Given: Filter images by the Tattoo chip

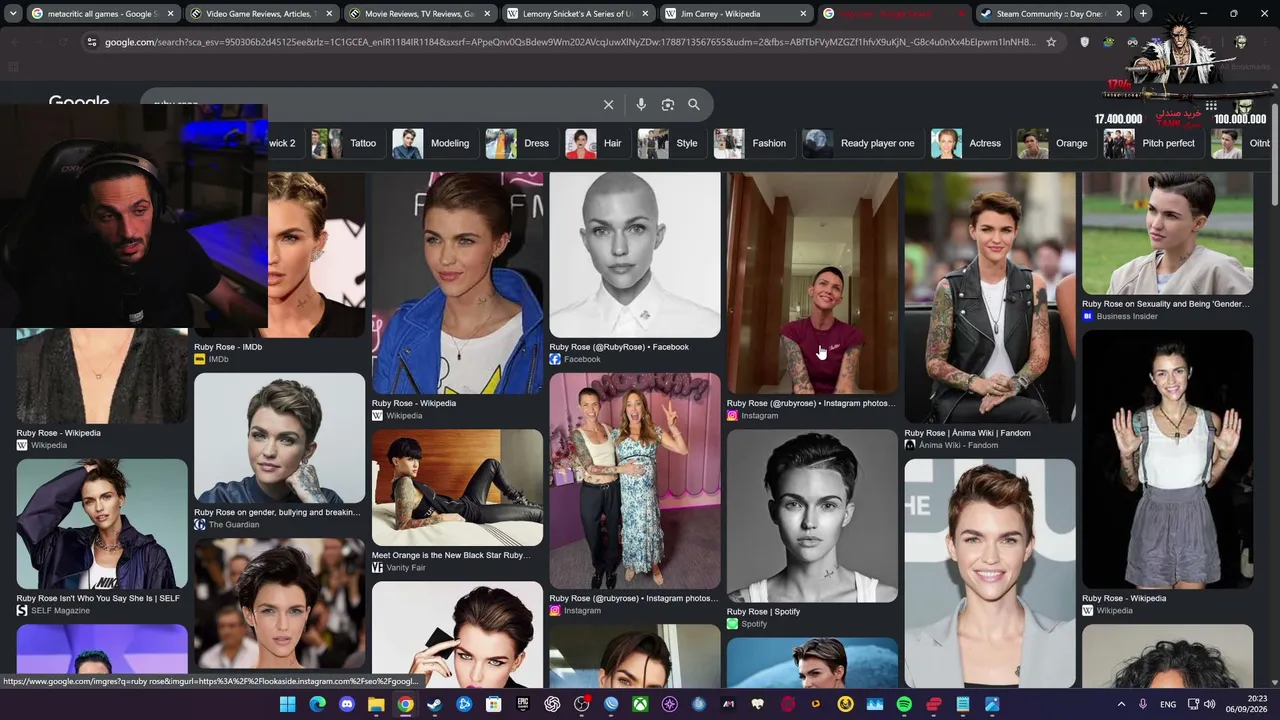Looking at the screenshot, I should pos(344,143).
